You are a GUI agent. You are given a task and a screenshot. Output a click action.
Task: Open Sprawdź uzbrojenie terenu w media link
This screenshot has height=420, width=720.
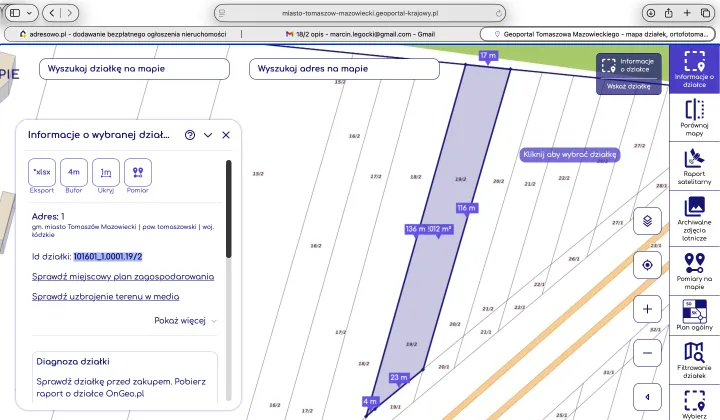(x=105, y=297)
